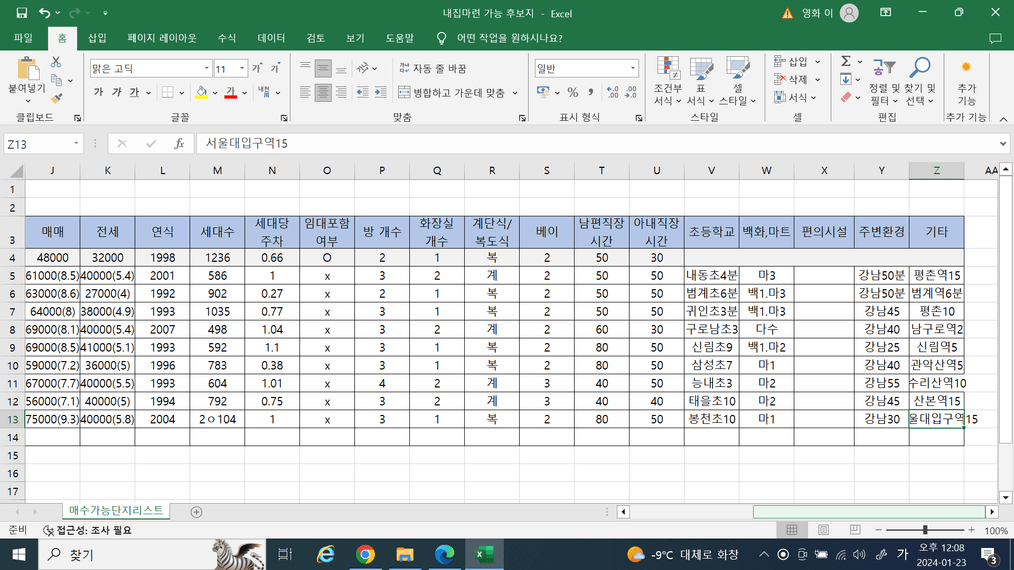Click the Tell me search (어떤 작업을 원하시나요?)

[x=509, y=38]
